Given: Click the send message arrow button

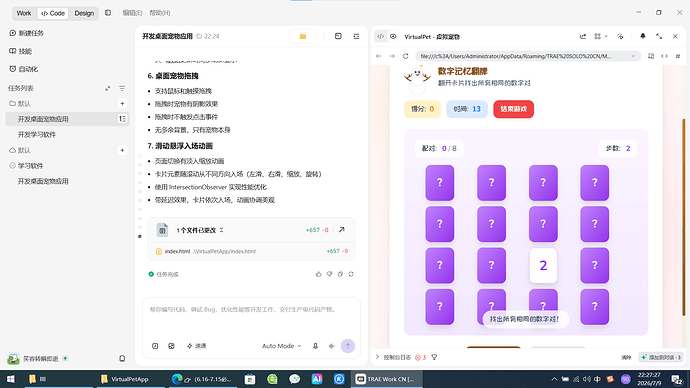Looking at the screenshot, I should coord(348,346).
